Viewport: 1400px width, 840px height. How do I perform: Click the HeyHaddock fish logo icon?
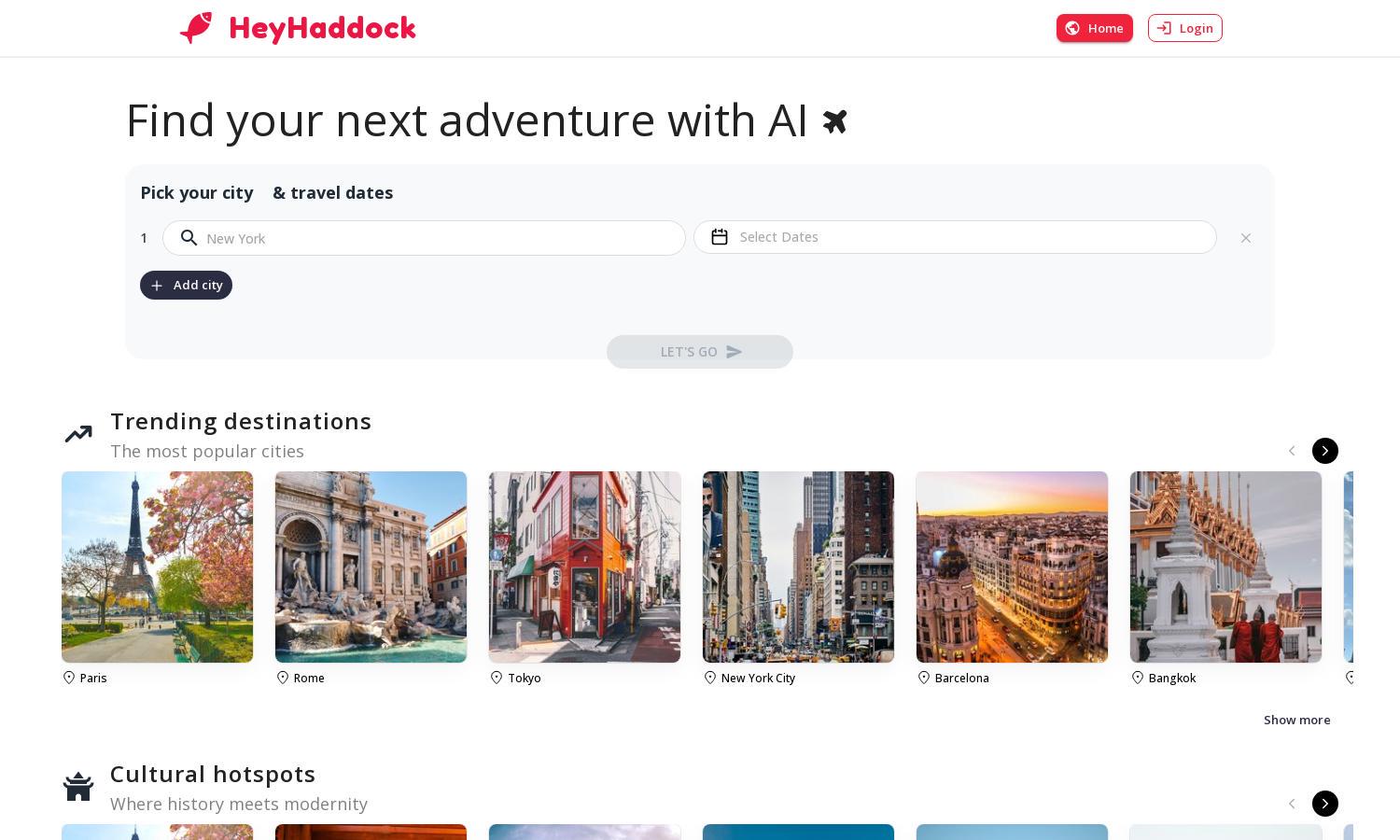tap(196, 28)
